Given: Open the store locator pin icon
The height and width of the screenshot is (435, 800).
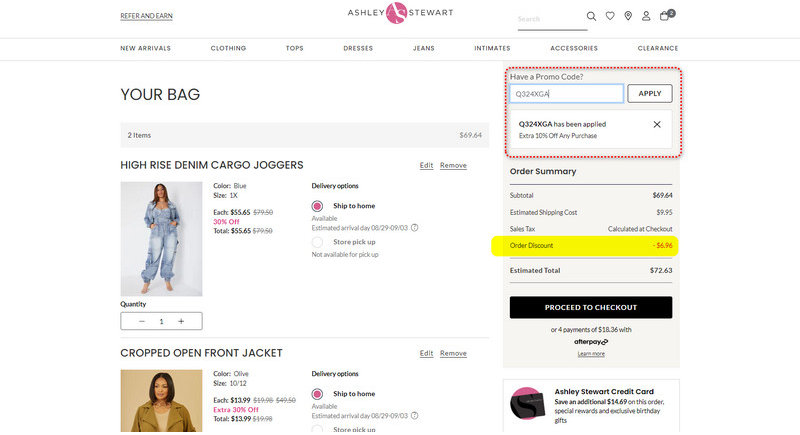Looking at the screenshot, I should tap(627, 16).
